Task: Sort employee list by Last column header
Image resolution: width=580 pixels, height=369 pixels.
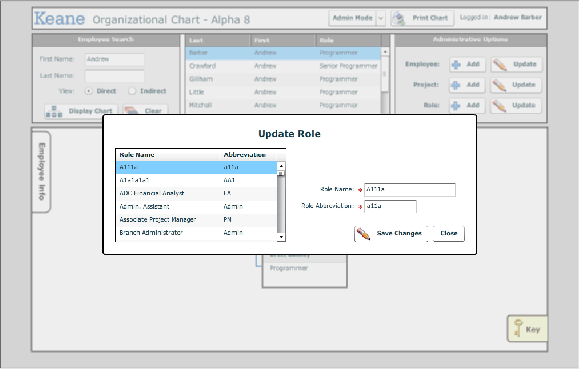Action: tap(218, 40)
